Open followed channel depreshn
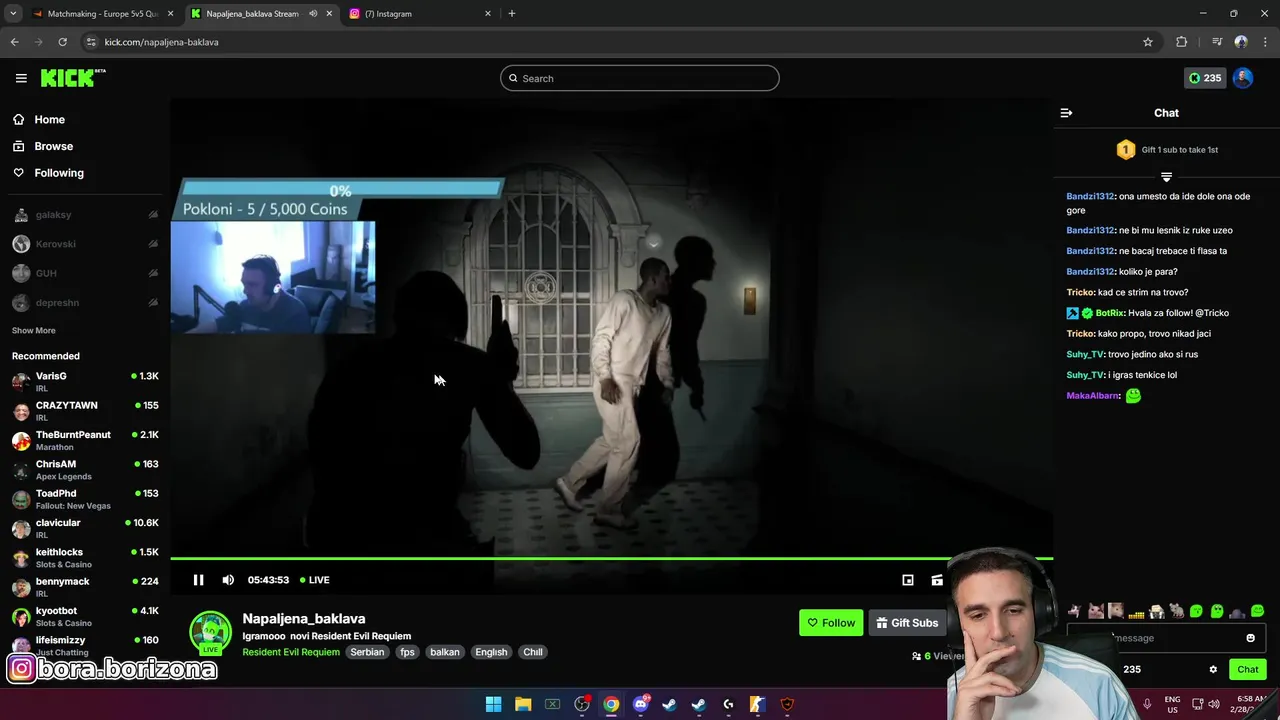This screenshot has height=720, width=1280. 85,303
